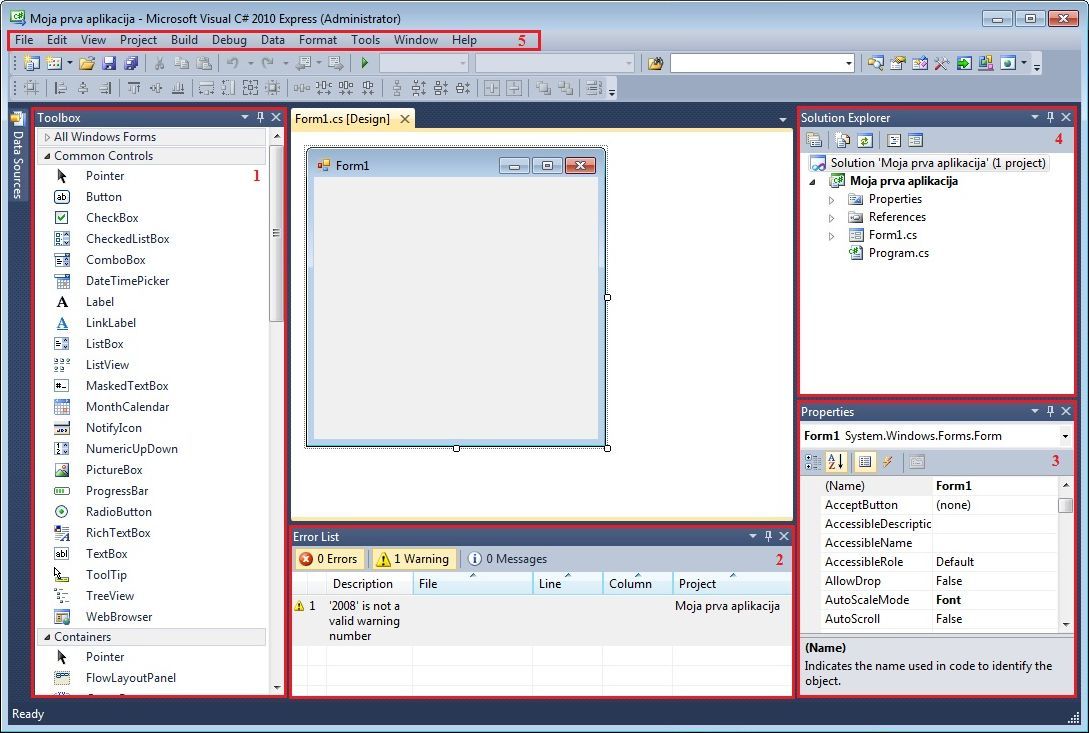1089x733 pixels.
Task: Click the Undo arrow icon
Action: (233, 63)
